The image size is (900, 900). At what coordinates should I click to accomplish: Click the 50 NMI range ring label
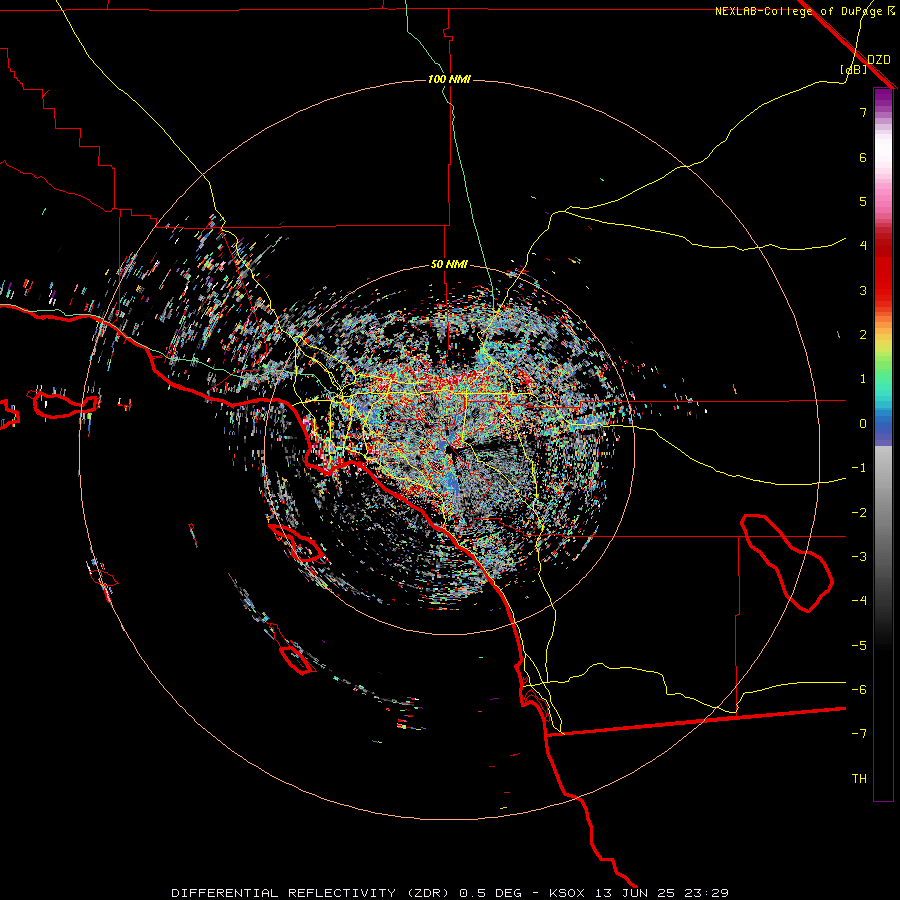pos(449,264)
